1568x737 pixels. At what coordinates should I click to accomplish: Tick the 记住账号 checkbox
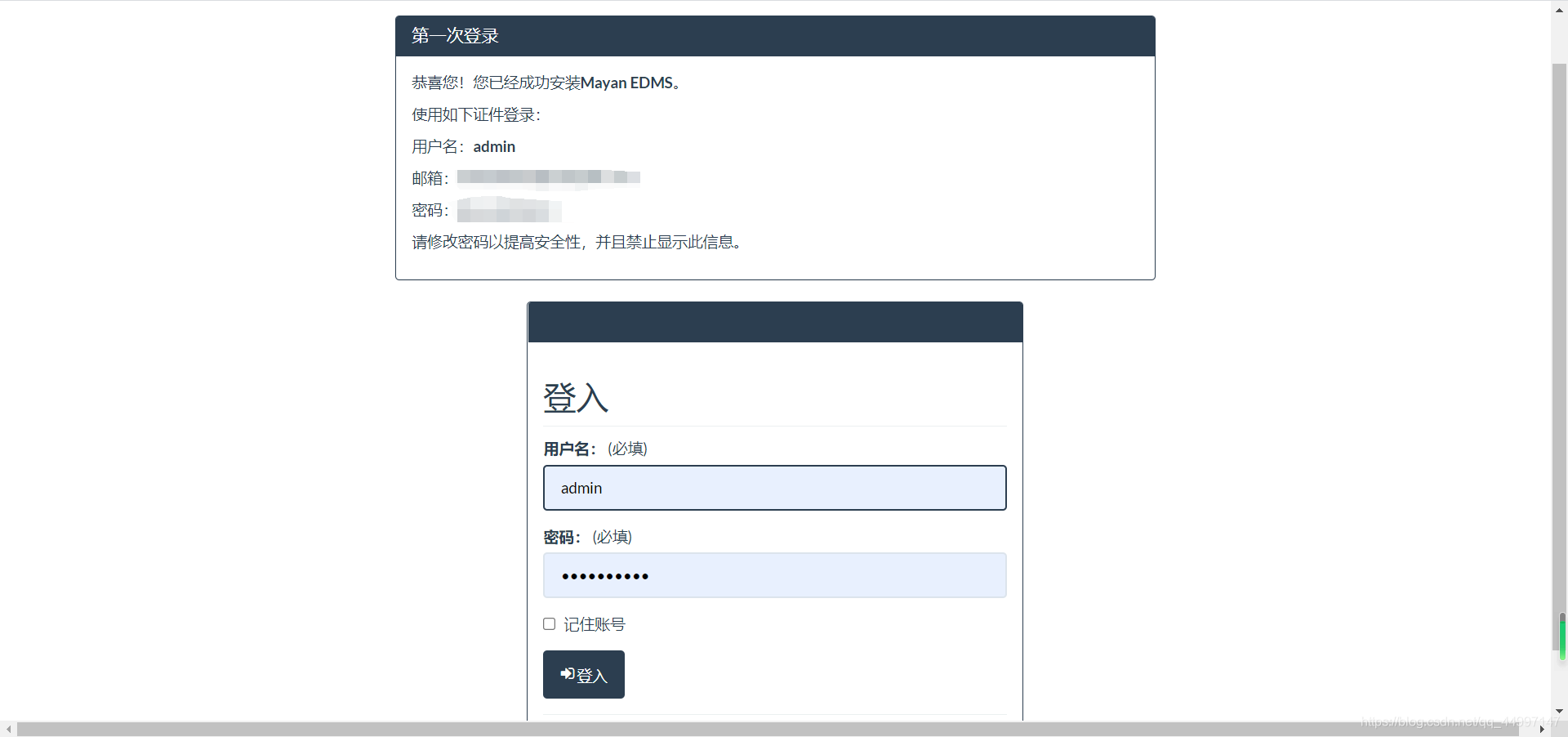click(x=550, y=624)
